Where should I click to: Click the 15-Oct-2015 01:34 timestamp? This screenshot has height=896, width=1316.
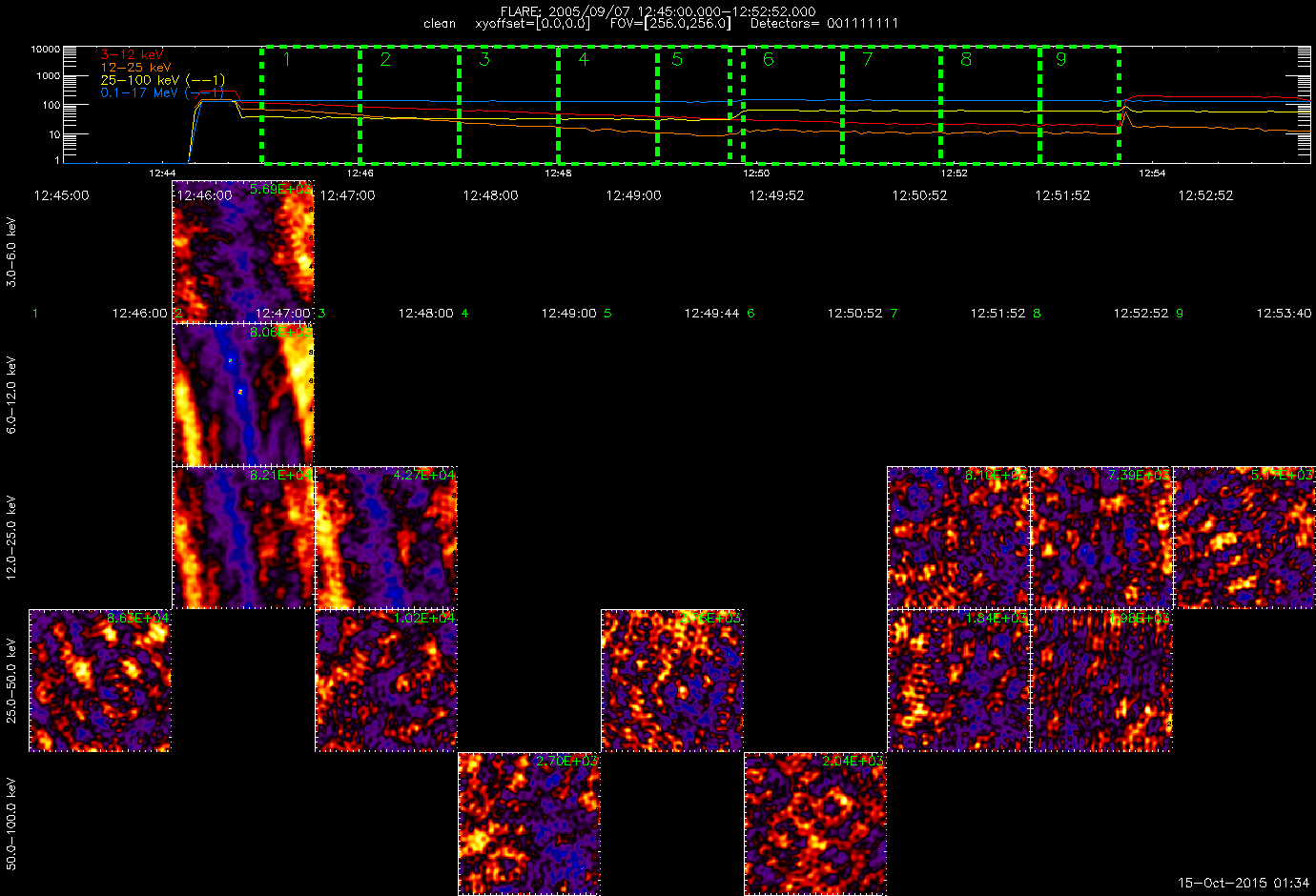coord(1244,883)
